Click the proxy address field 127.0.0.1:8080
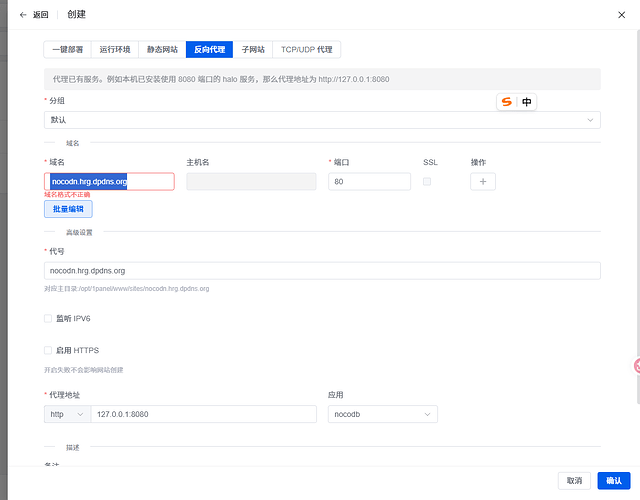The width and height of the screenshot is (640, 500). pos(204,414)
